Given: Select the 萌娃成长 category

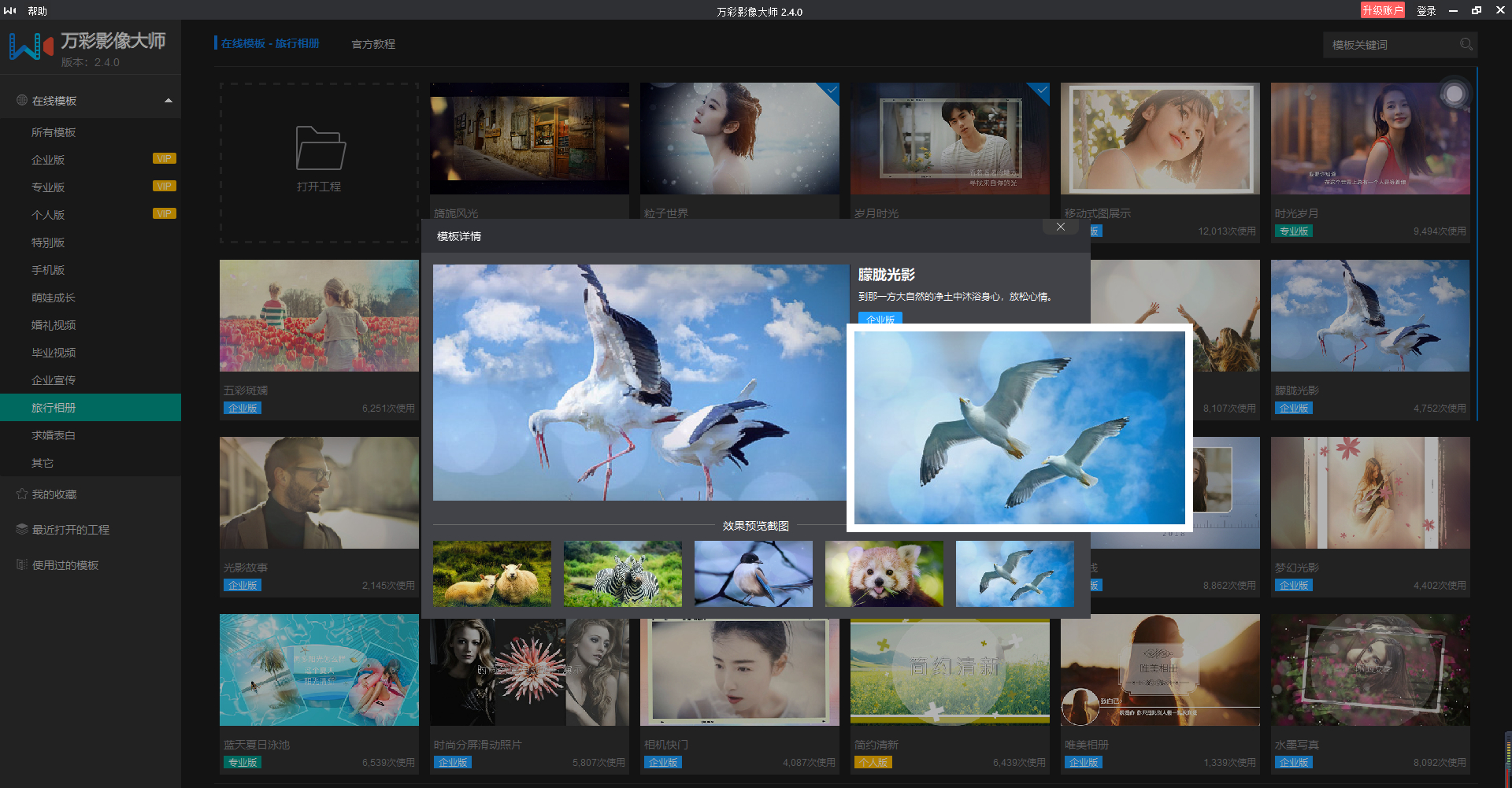Looking at the screenshot, I should (x=91, y=298).
